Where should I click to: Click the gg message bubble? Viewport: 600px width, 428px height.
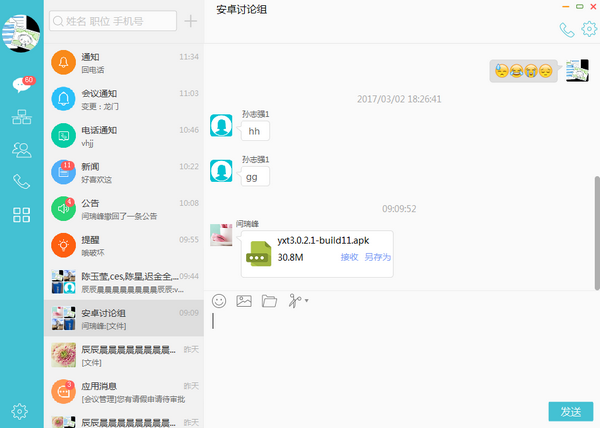coord(255,177)
